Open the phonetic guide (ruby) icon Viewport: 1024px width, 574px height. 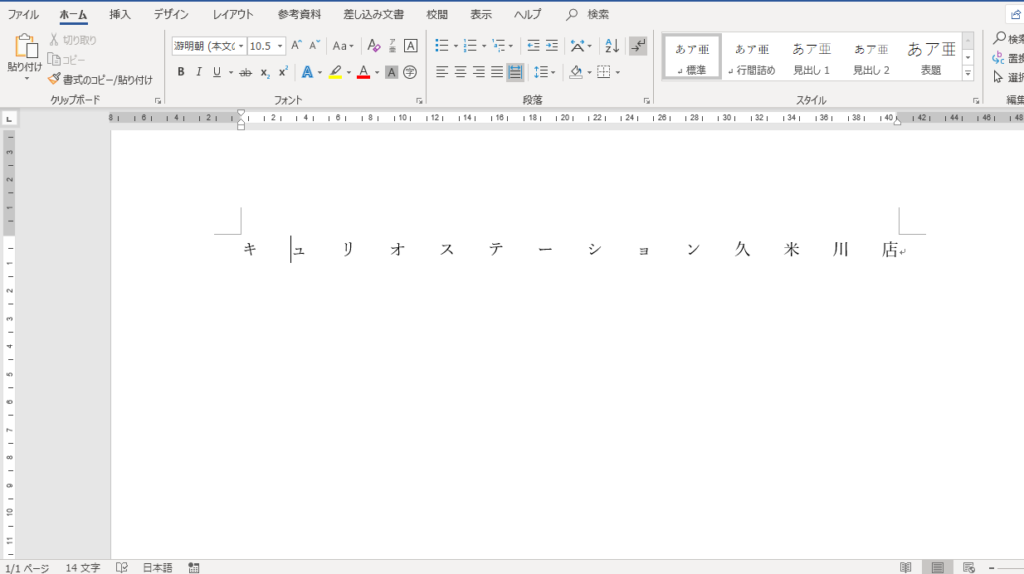(392, 46)
